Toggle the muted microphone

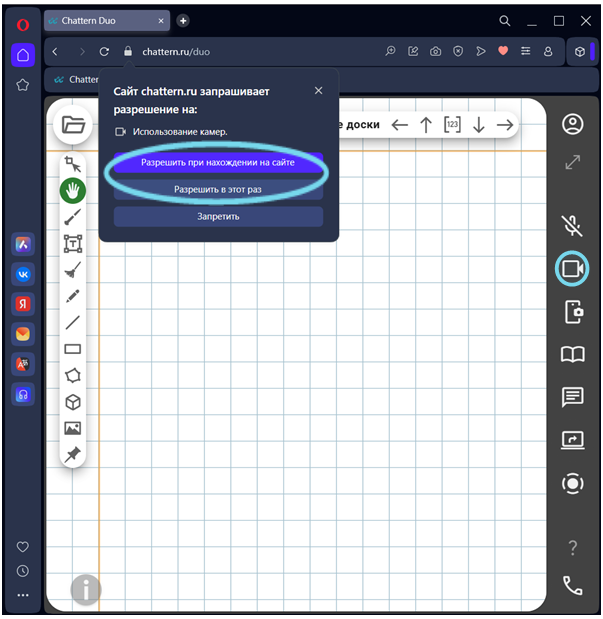tap(572, 225)
